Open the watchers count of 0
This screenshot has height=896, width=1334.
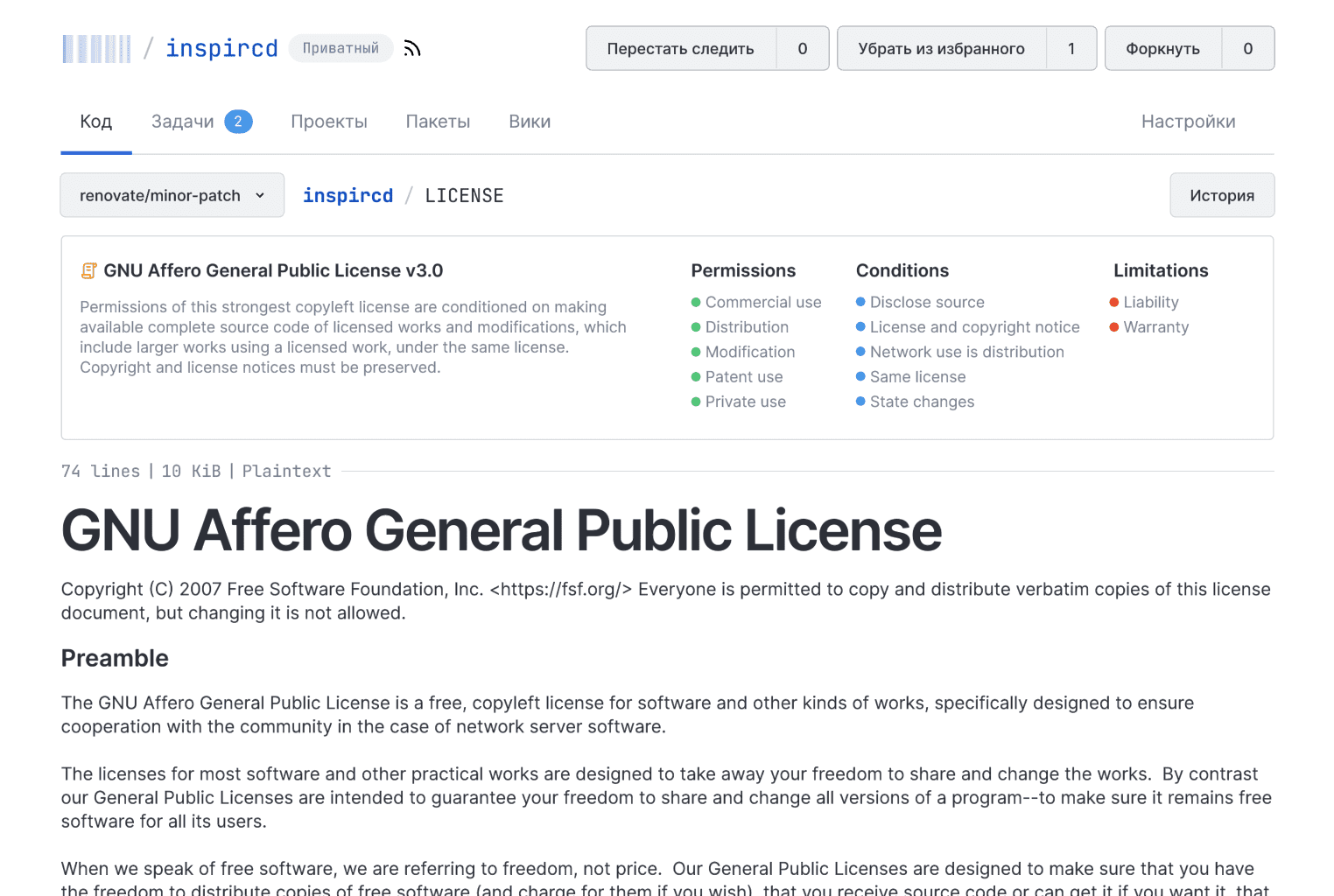point(802,49)
